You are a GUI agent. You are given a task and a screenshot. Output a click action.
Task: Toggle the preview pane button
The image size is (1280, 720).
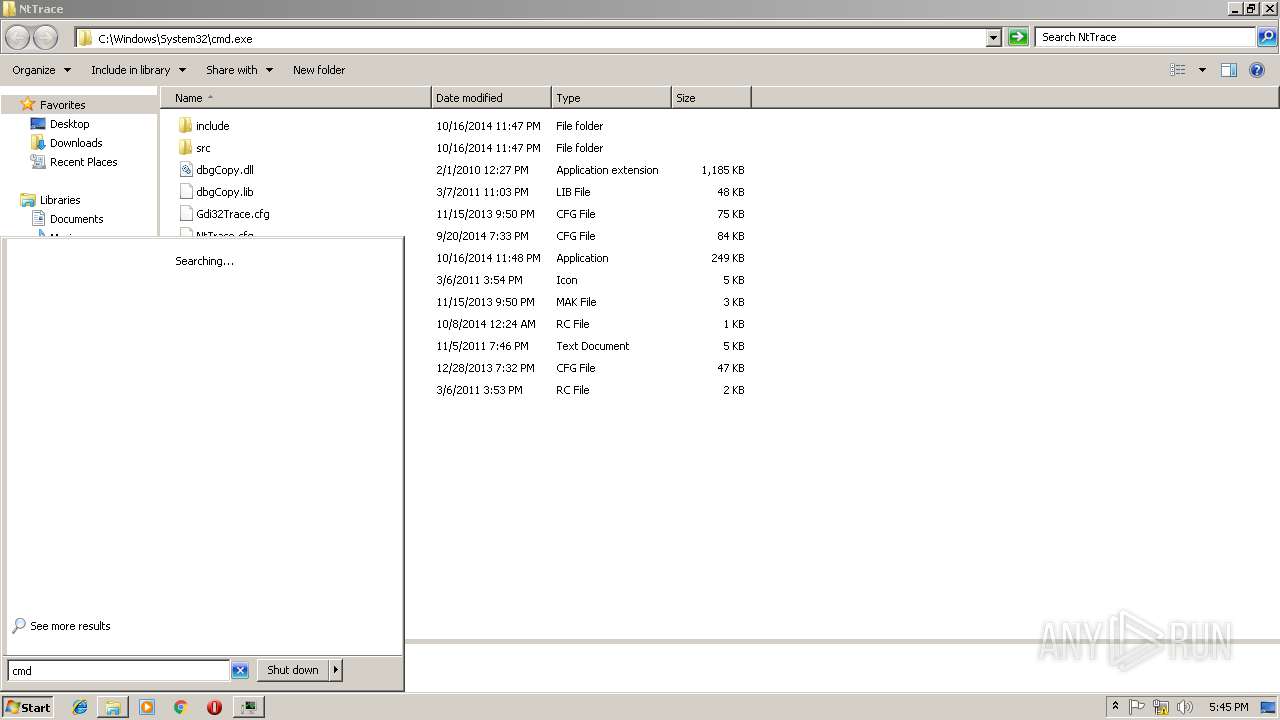tap(1229, 70)
